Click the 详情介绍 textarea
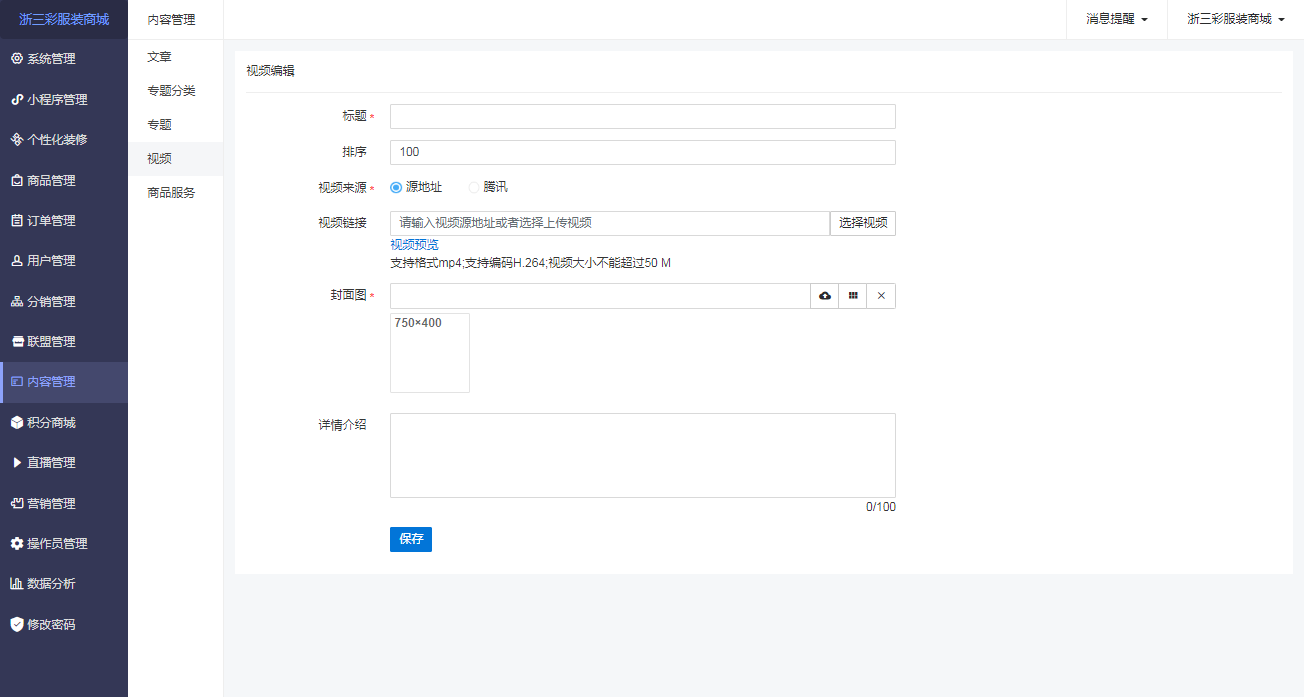Screen dimensions: 1304x697 643,455
